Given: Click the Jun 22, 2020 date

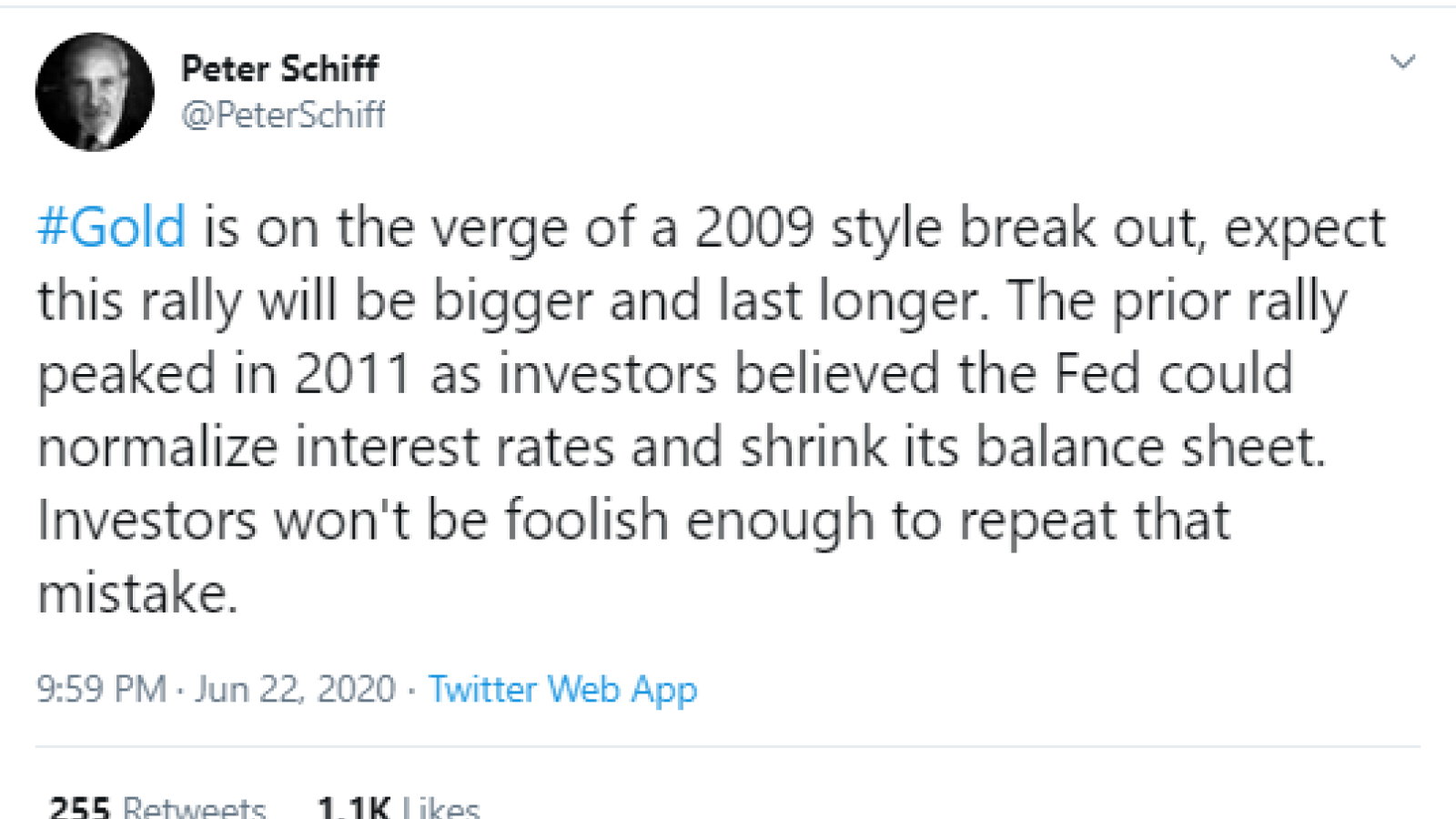Looking at the screenshot, I should [x=295, y=689].
